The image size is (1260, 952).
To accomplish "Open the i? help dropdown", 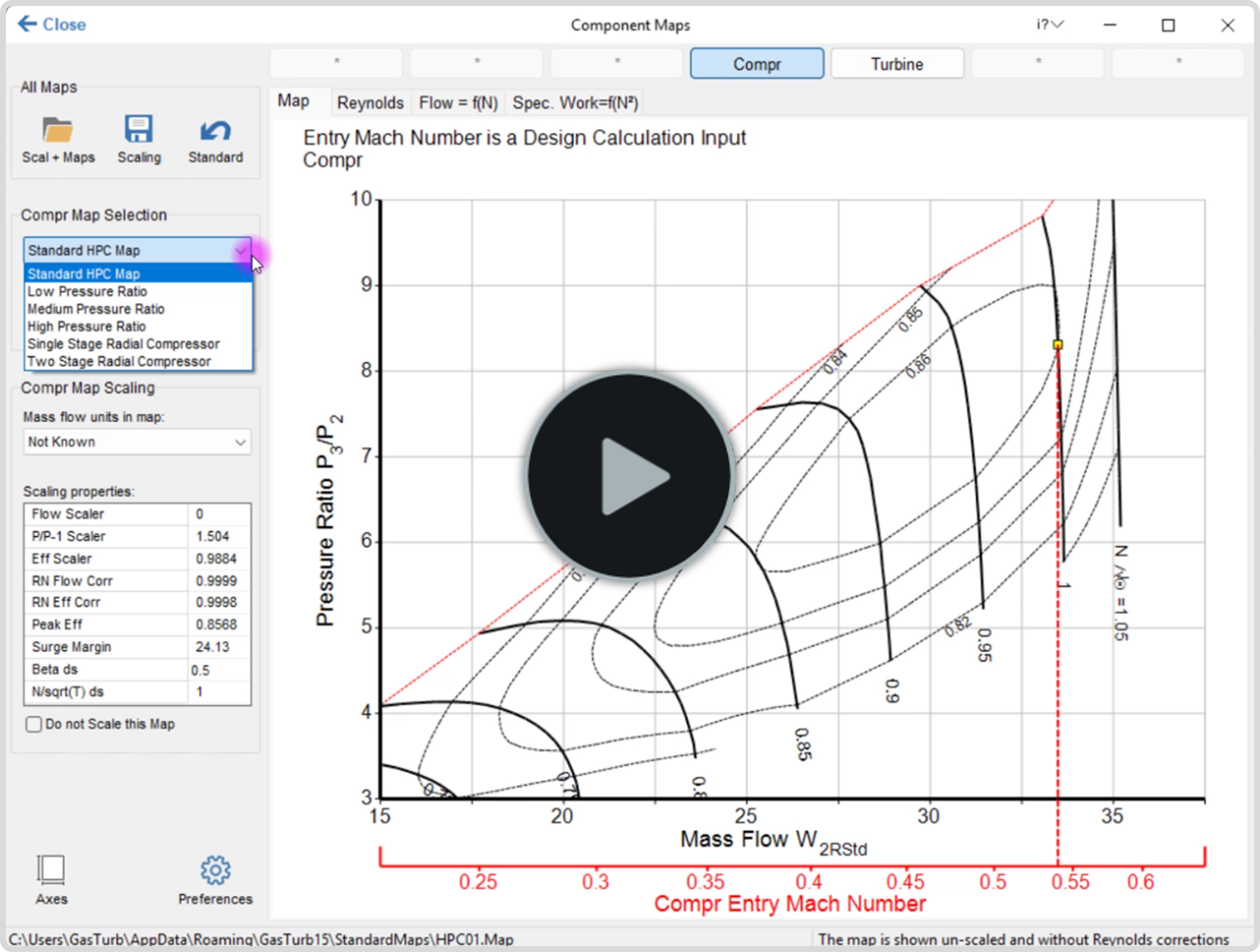I will pos(1050,24).
